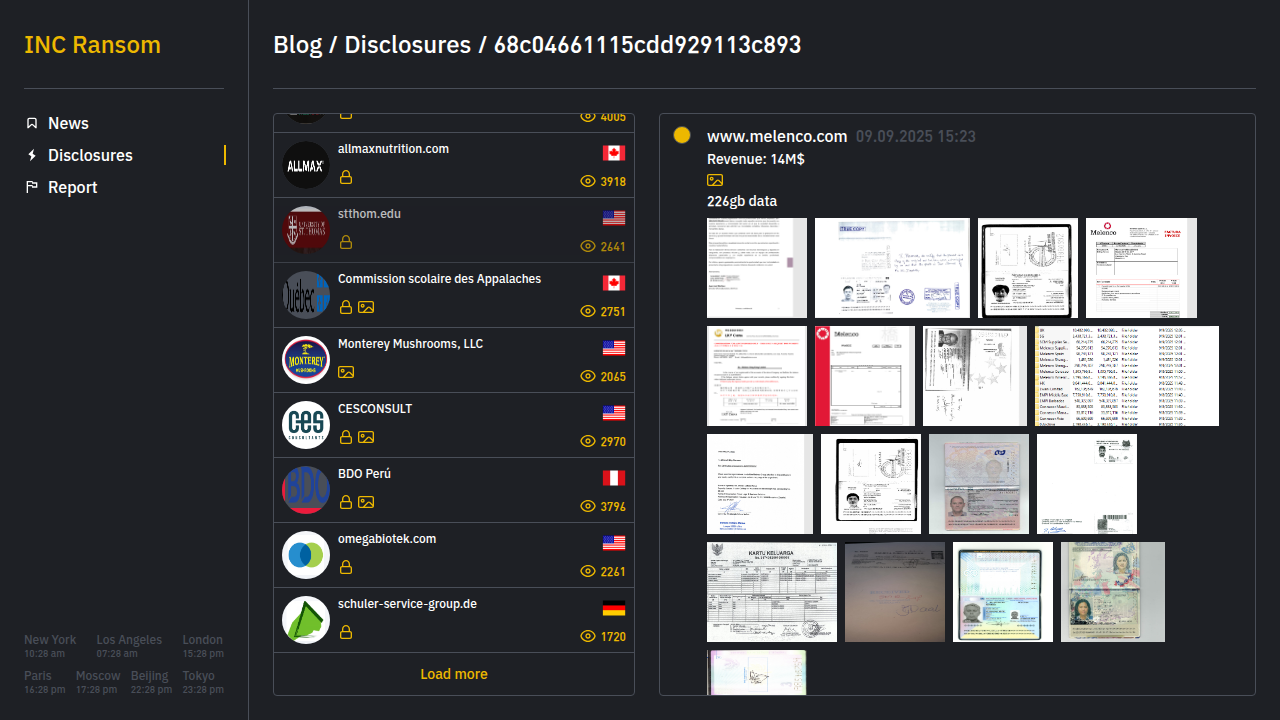Click the eye views icon showing 1720
The width and height of the screenshot is (1280, 720).
pyautogui.click(x=588, y=636)
